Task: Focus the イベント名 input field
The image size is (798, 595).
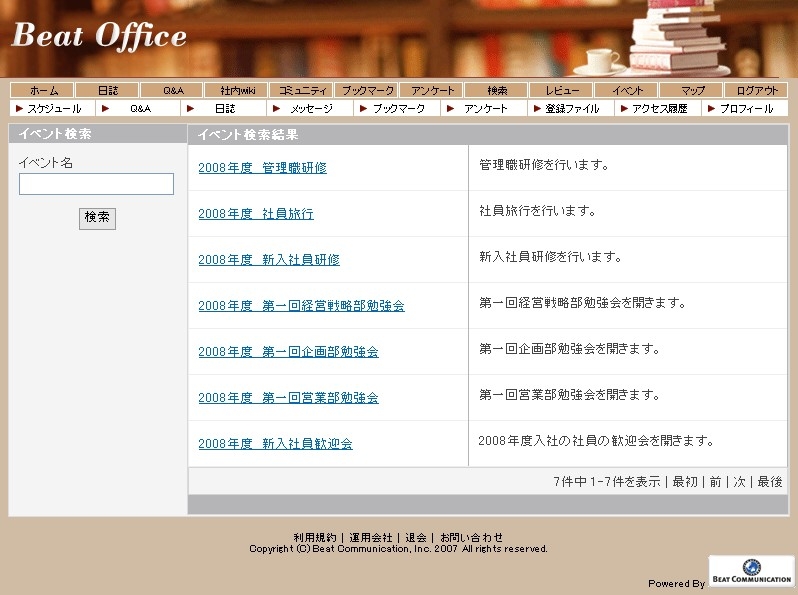Action: (96, 184)
